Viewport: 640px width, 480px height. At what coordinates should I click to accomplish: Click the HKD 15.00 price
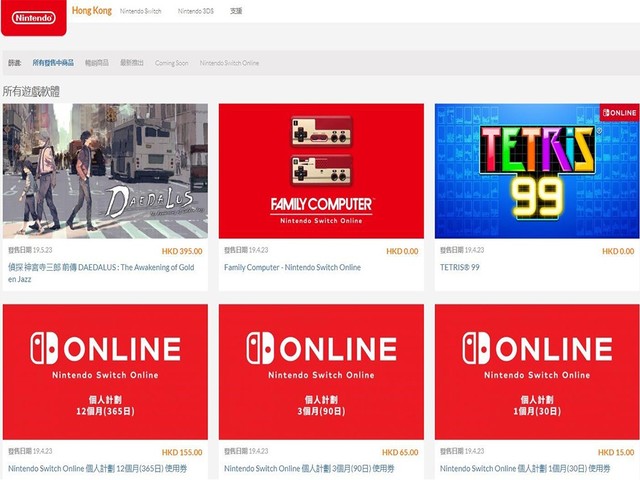(616, 452)
